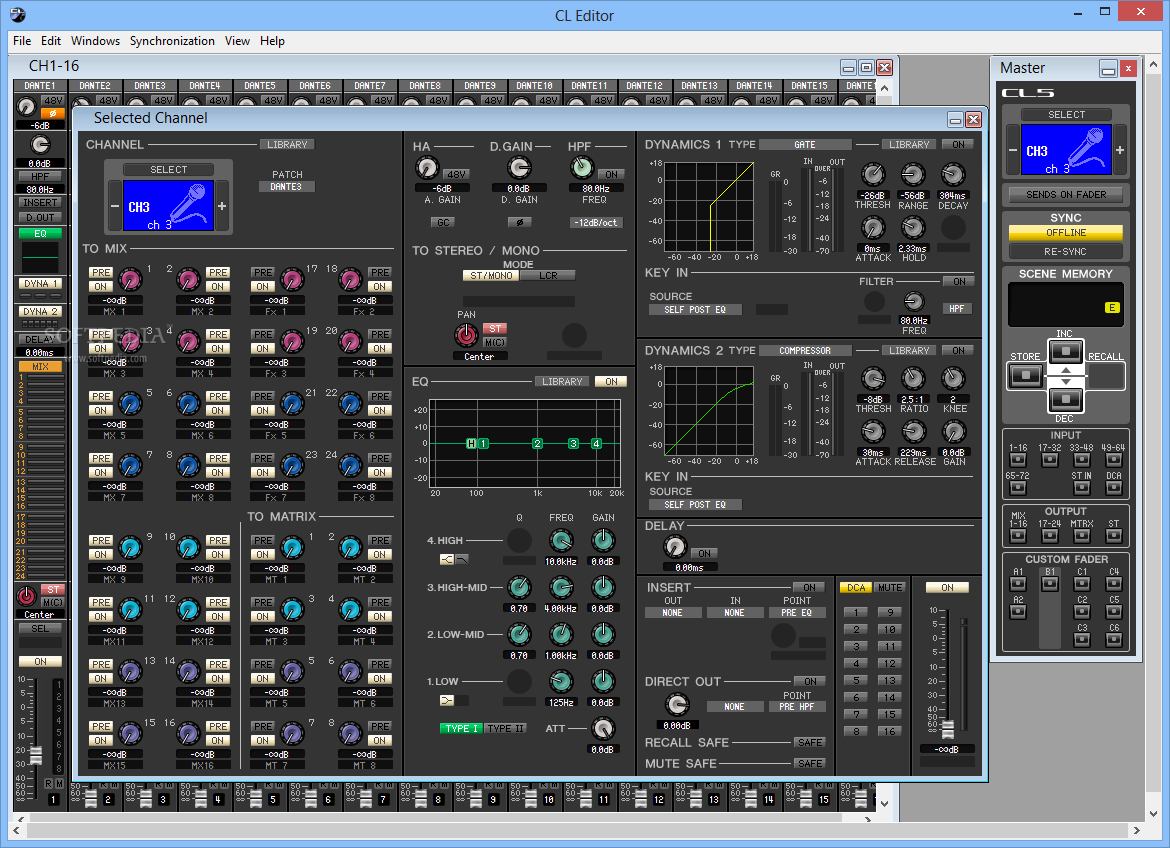Screen dimensions: 1170x848
Task: Open Dynamics 1 key-in source SELF POST EQ
Action: coord(695,310)
